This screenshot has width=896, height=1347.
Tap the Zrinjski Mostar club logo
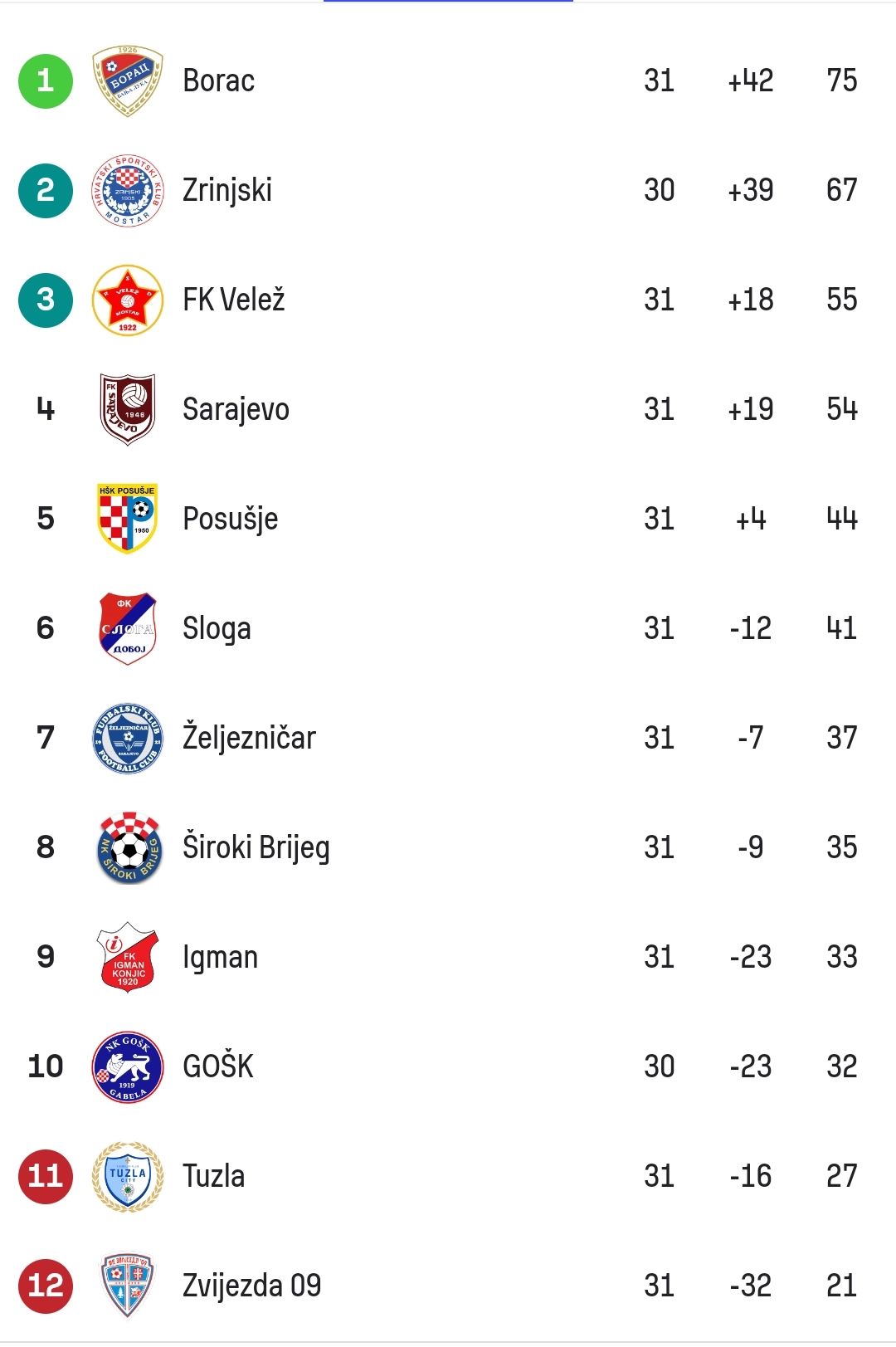coord(128,190)
